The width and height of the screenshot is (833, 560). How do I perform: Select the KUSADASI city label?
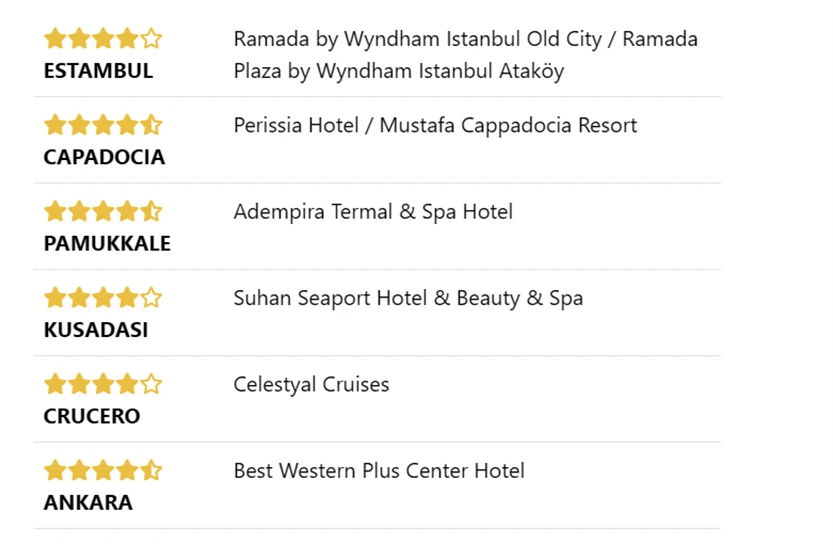coord(96,330)
